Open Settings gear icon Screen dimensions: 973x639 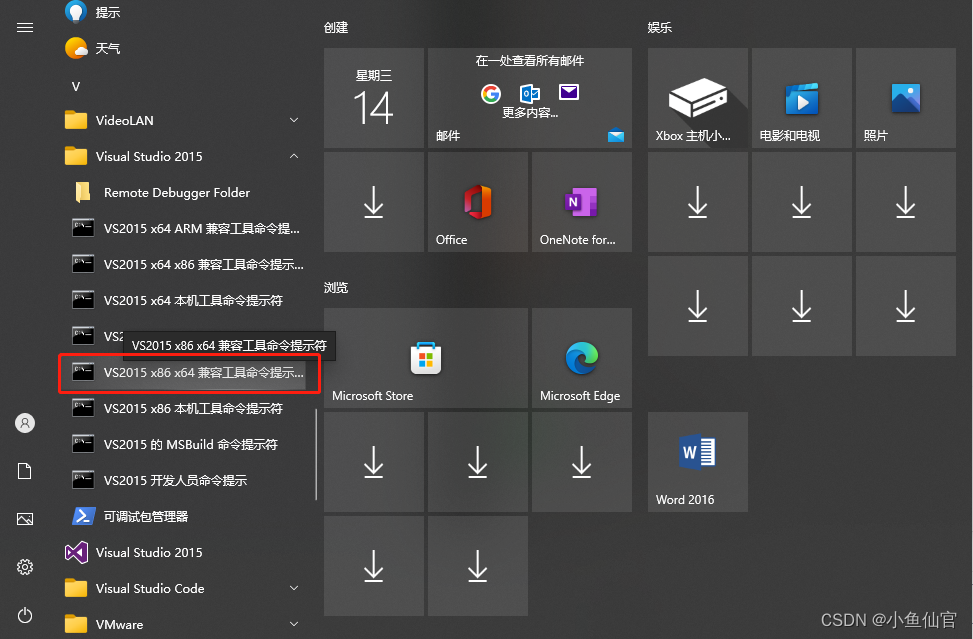25,567
